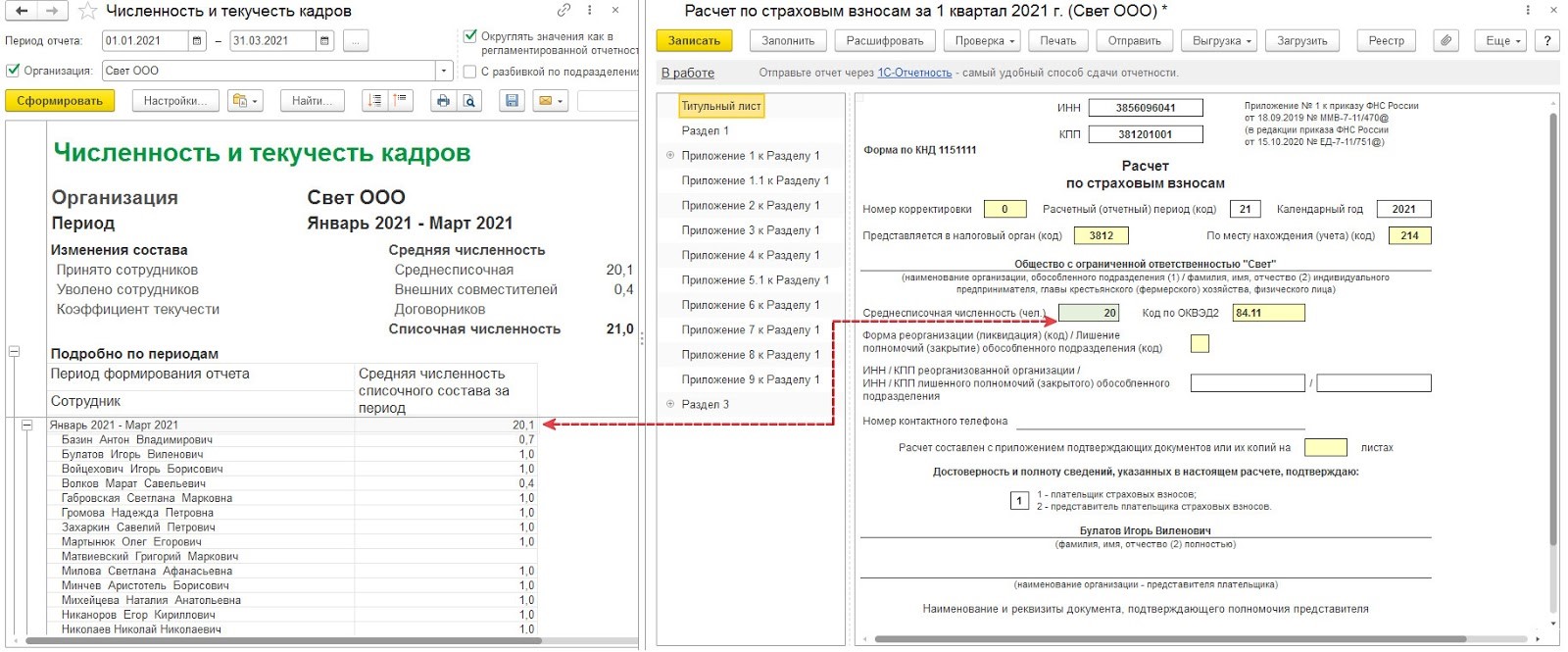The width and height of the screenshot is (1568, 652).
Task: Select Раздел 1 in the sections list
Action: click(705, 130)
